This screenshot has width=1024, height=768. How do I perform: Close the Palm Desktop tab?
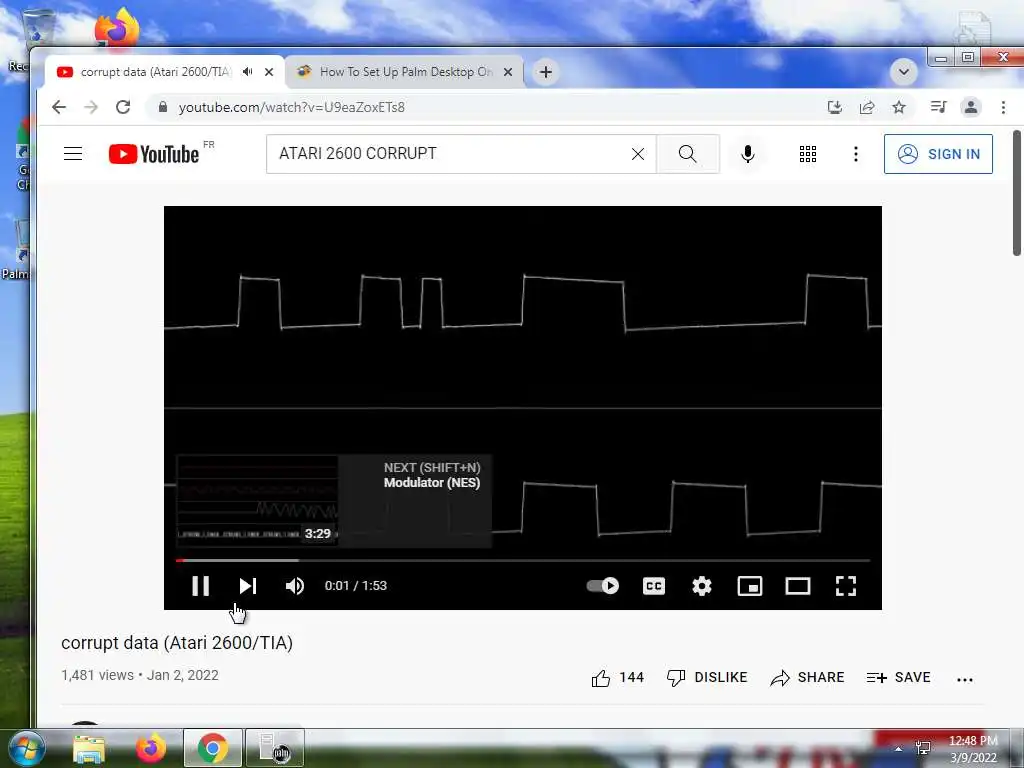[x=508, y=72]
